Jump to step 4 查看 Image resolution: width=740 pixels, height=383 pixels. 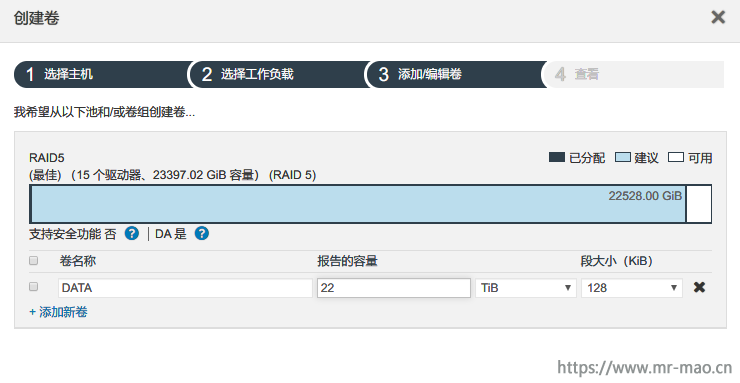633,74
